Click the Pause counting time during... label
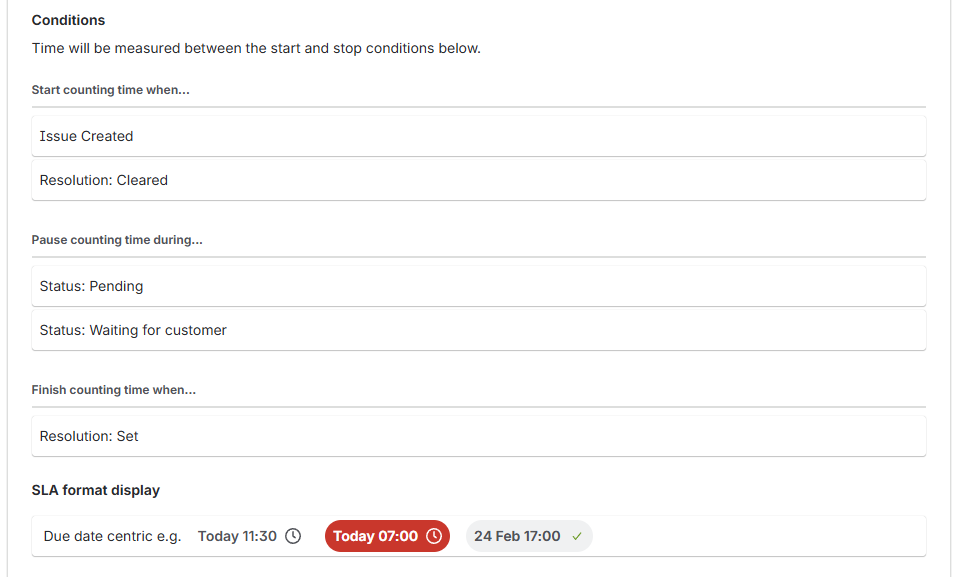 (x=117, y=240)
